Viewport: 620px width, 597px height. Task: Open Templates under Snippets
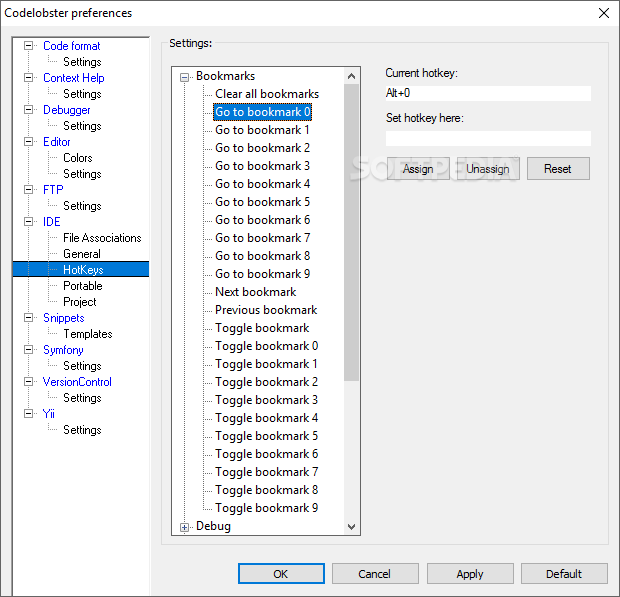[88, 334]
